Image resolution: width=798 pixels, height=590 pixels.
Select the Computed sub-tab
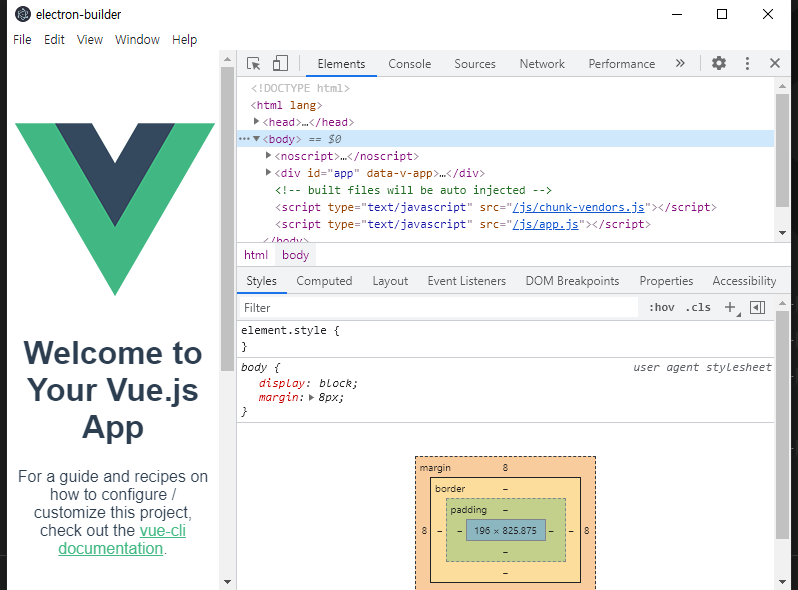324,281
